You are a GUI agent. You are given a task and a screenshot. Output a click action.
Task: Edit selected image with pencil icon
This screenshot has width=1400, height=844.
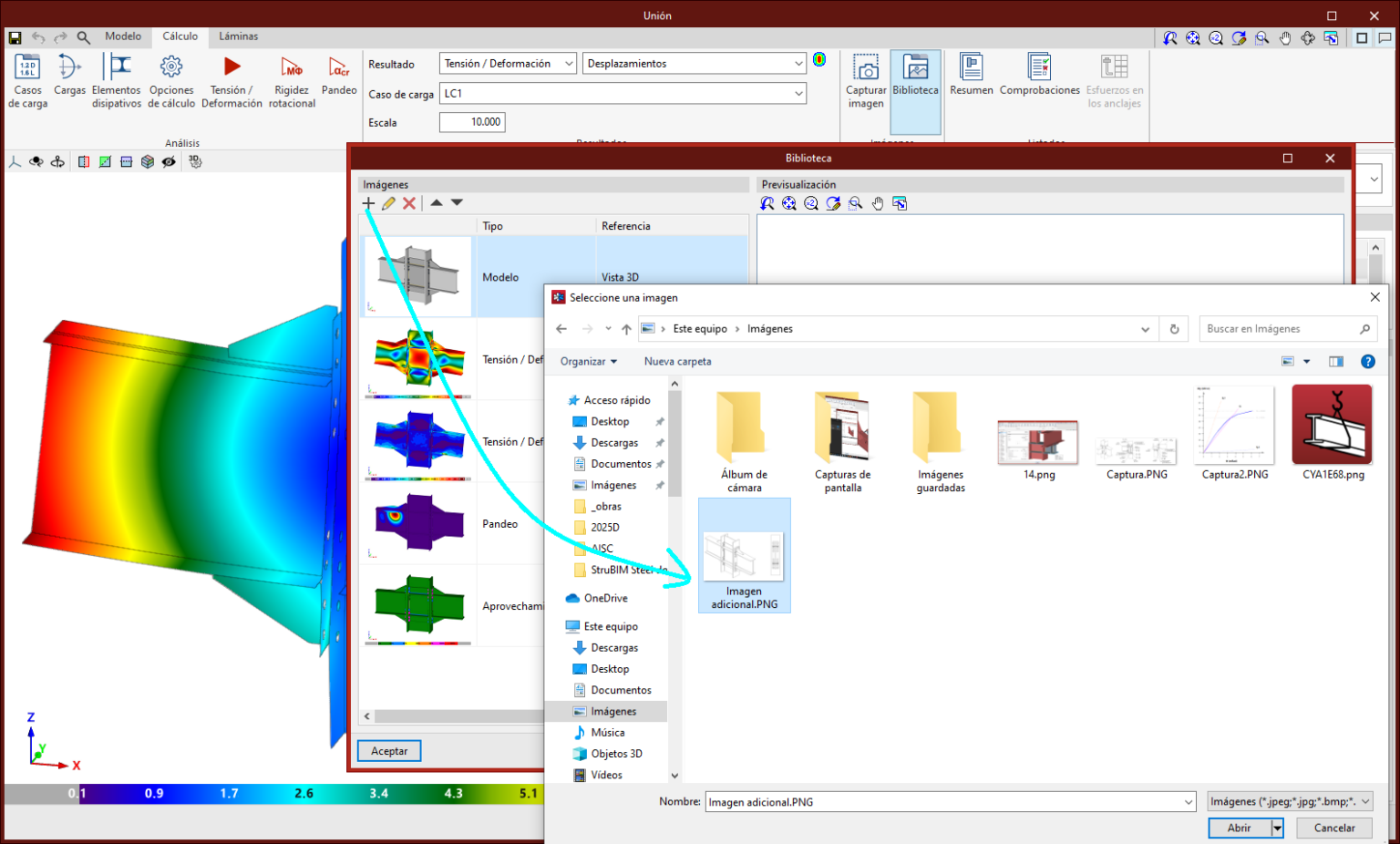388,203
